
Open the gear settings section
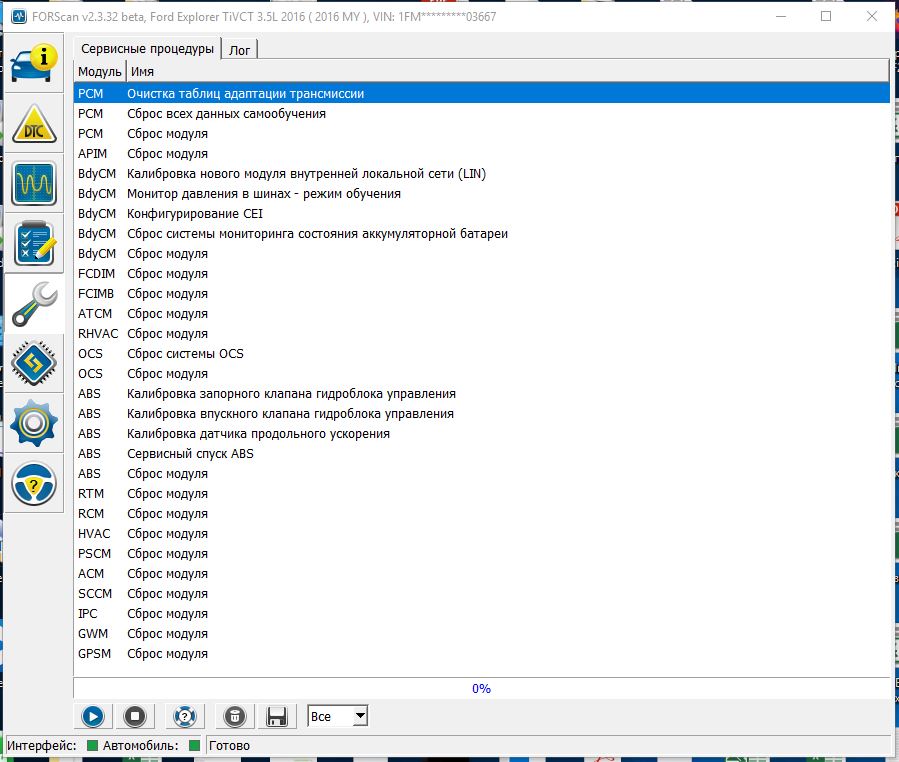(x=34, y=423)
